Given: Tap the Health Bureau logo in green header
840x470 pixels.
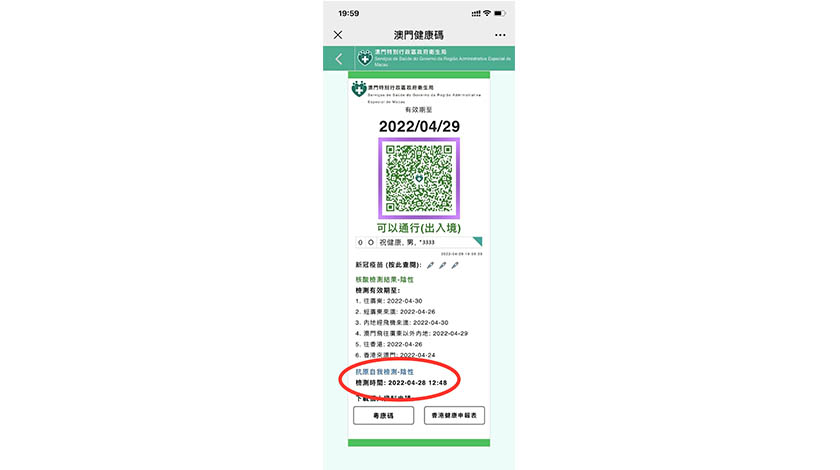Looking at the screenshot, I should pyautogui.click(x=365, y=58).
